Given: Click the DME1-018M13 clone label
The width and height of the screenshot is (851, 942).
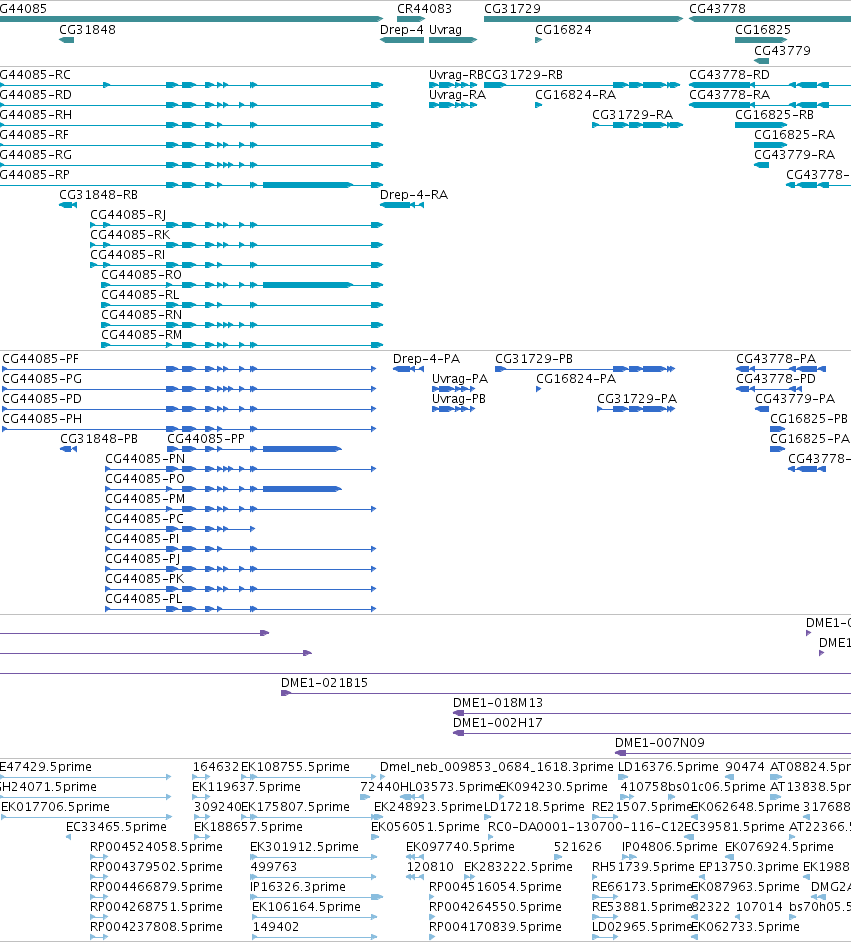Looking at the screenshot, I should (498, 702).
